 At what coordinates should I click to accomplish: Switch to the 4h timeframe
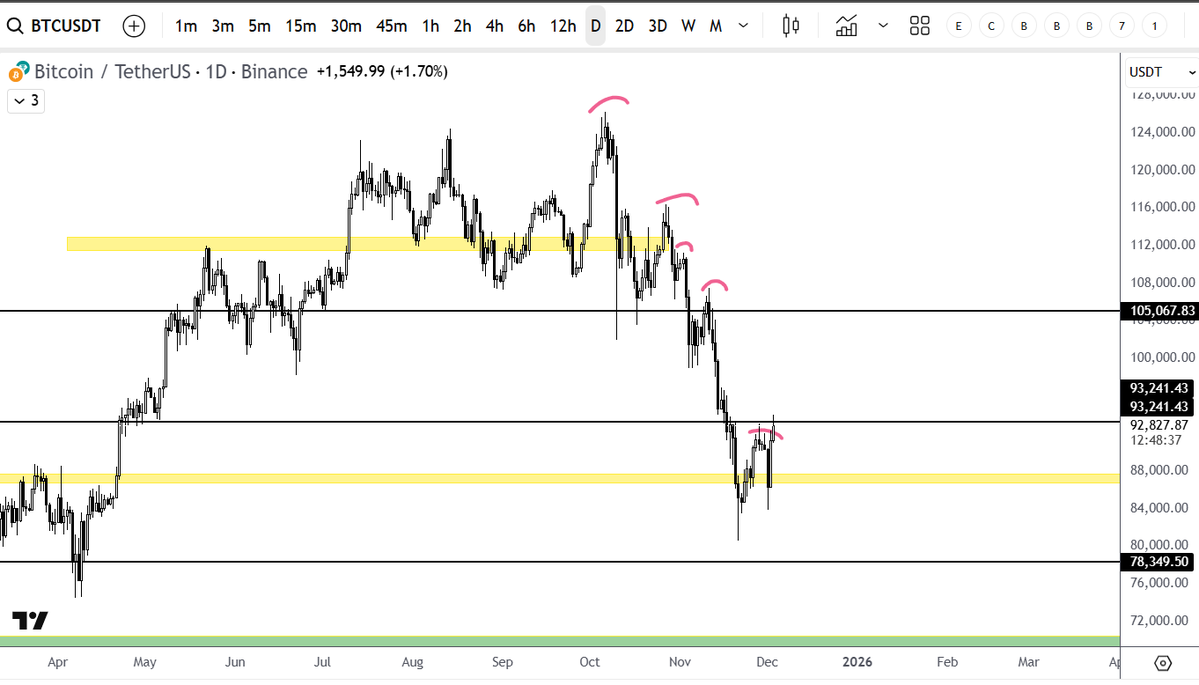point(494,26)
